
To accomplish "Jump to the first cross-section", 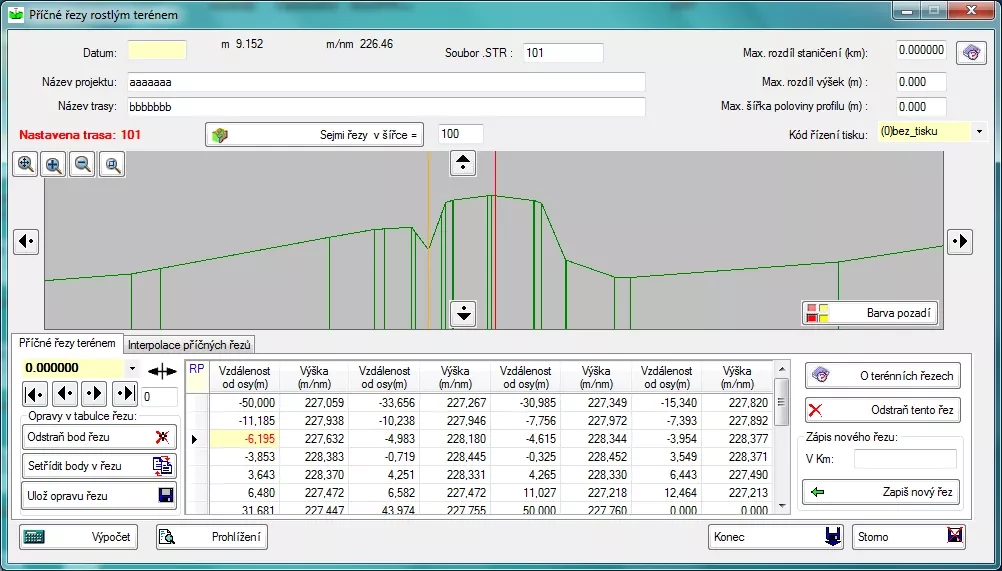I will [x=34, y=393].
